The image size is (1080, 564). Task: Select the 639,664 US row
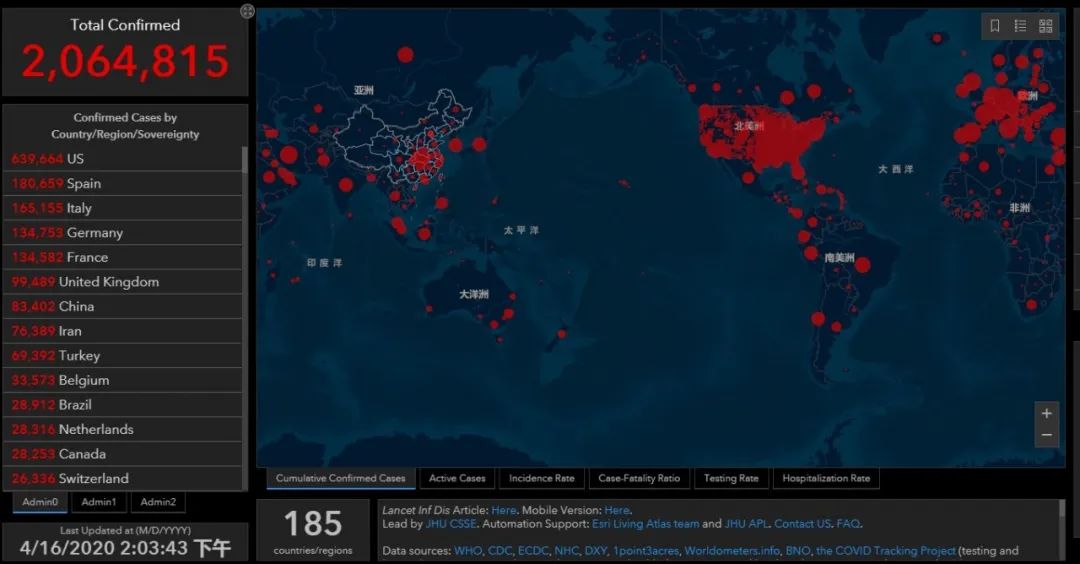123,159
